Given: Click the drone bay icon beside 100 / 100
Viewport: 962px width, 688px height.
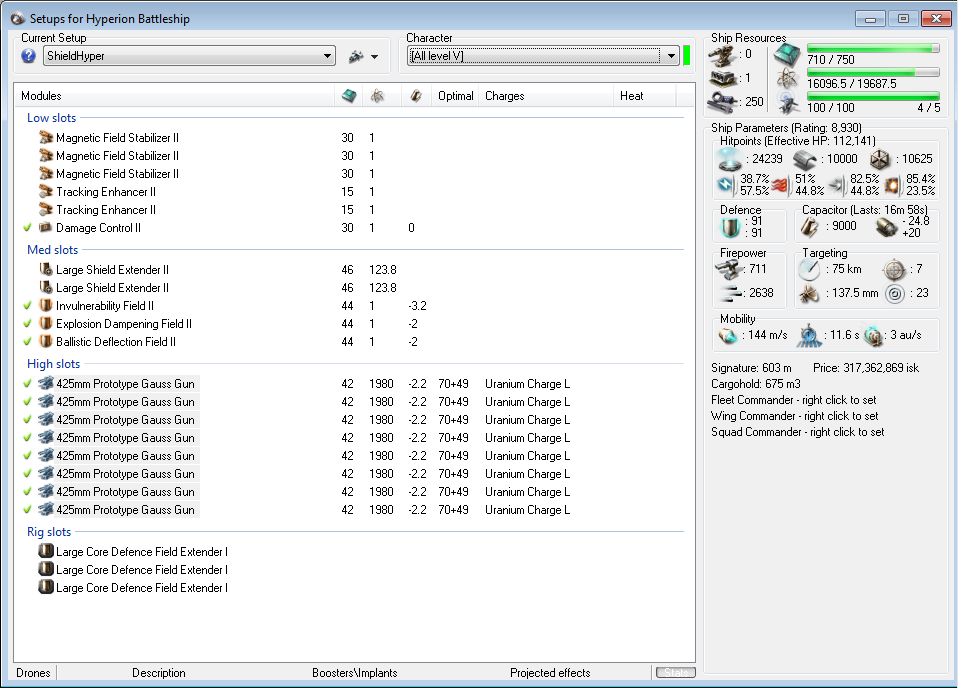Looking at the screenshot, I should click(x=788, y=104).
